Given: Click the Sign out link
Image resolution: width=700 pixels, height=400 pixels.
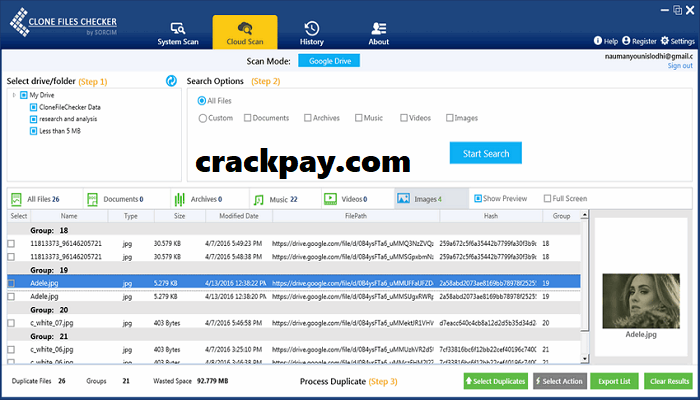Looking at the screenshot, I should 680,66.
